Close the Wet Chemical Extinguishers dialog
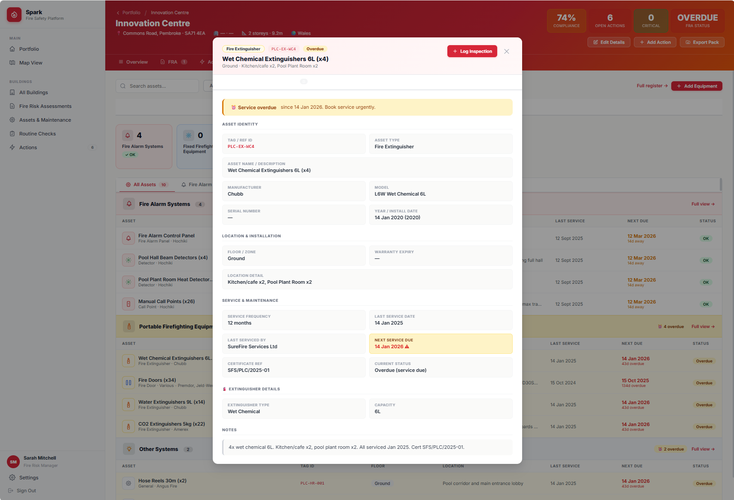 click(506, 51)
